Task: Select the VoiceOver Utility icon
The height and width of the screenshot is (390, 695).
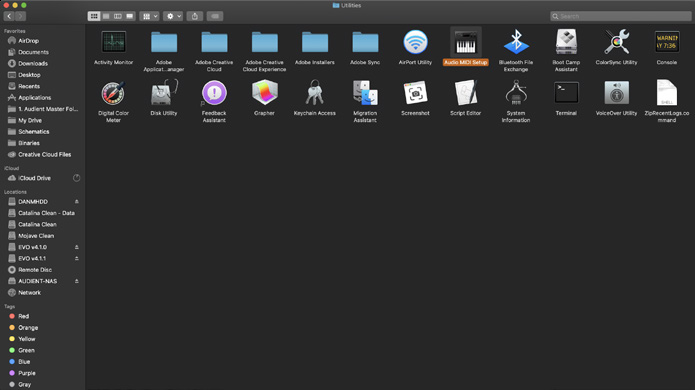Action: (x=617, y=93)
